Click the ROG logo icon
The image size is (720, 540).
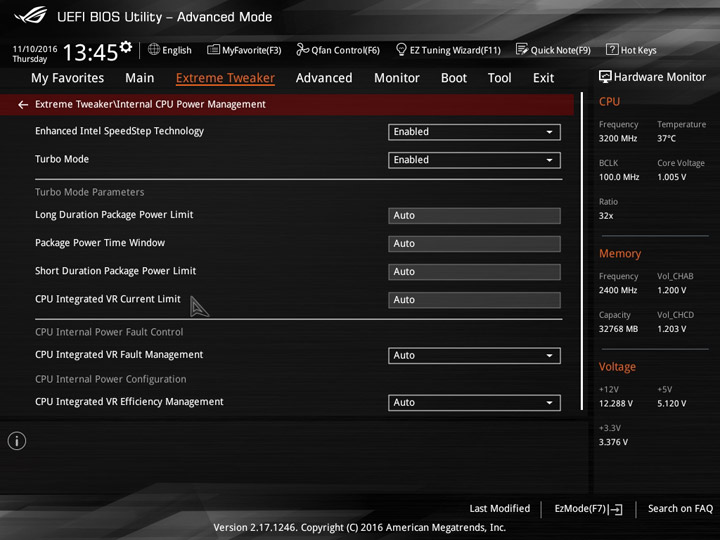coord(30,15)
